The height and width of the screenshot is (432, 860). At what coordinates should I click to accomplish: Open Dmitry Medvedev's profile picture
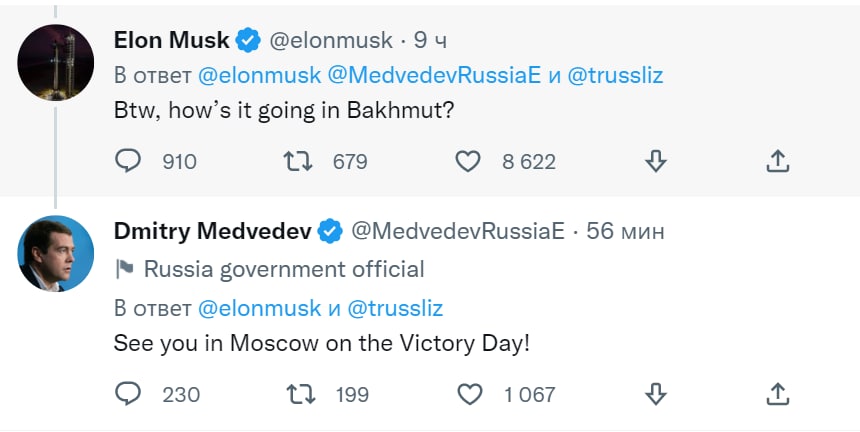click(x=56, y=253)
